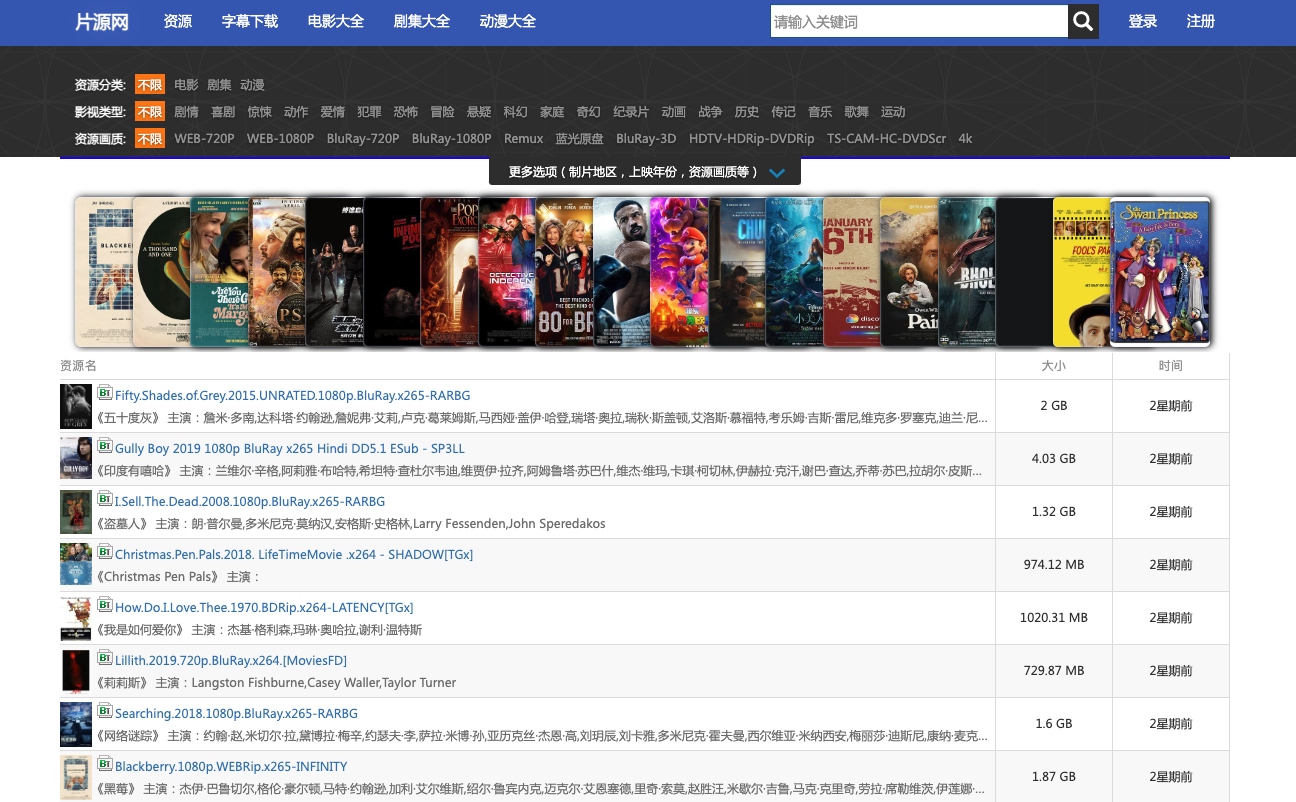Screen dimensions: 1296x802
Task: Click BT icon beside Lillith.2019 torrent
Action: (104, 657)
